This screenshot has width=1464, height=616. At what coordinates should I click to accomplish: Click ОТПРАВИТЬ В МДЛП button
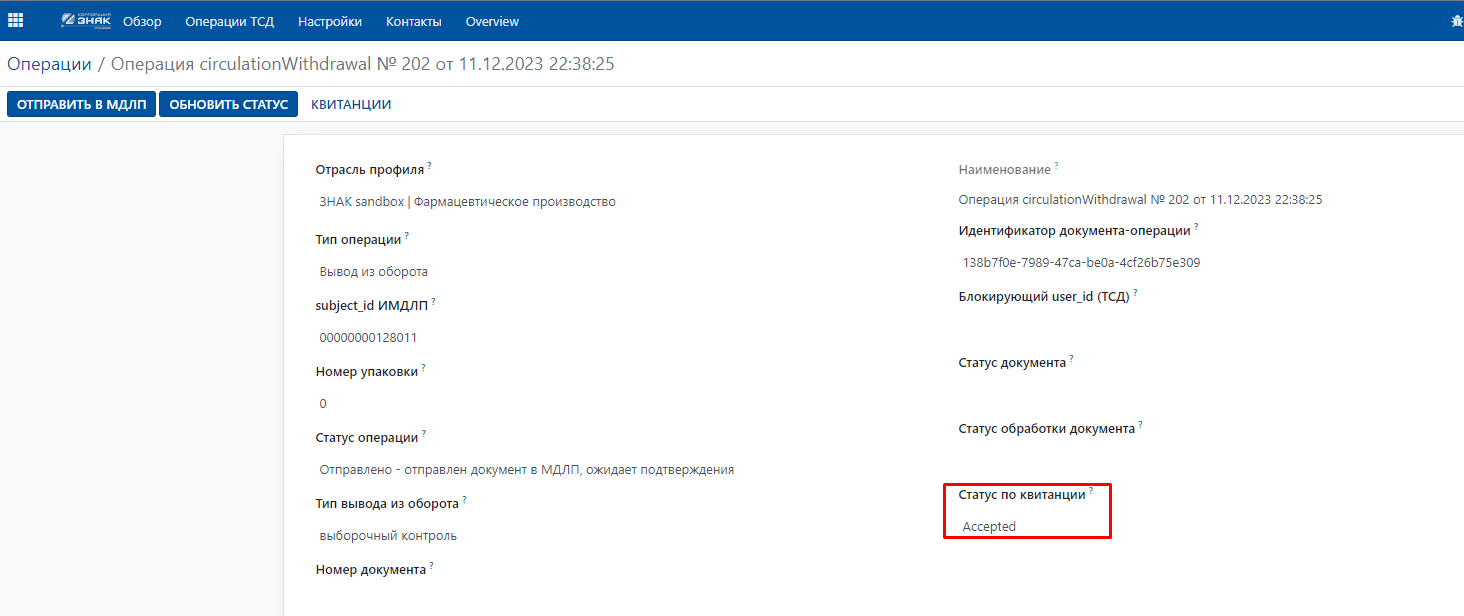82,104
